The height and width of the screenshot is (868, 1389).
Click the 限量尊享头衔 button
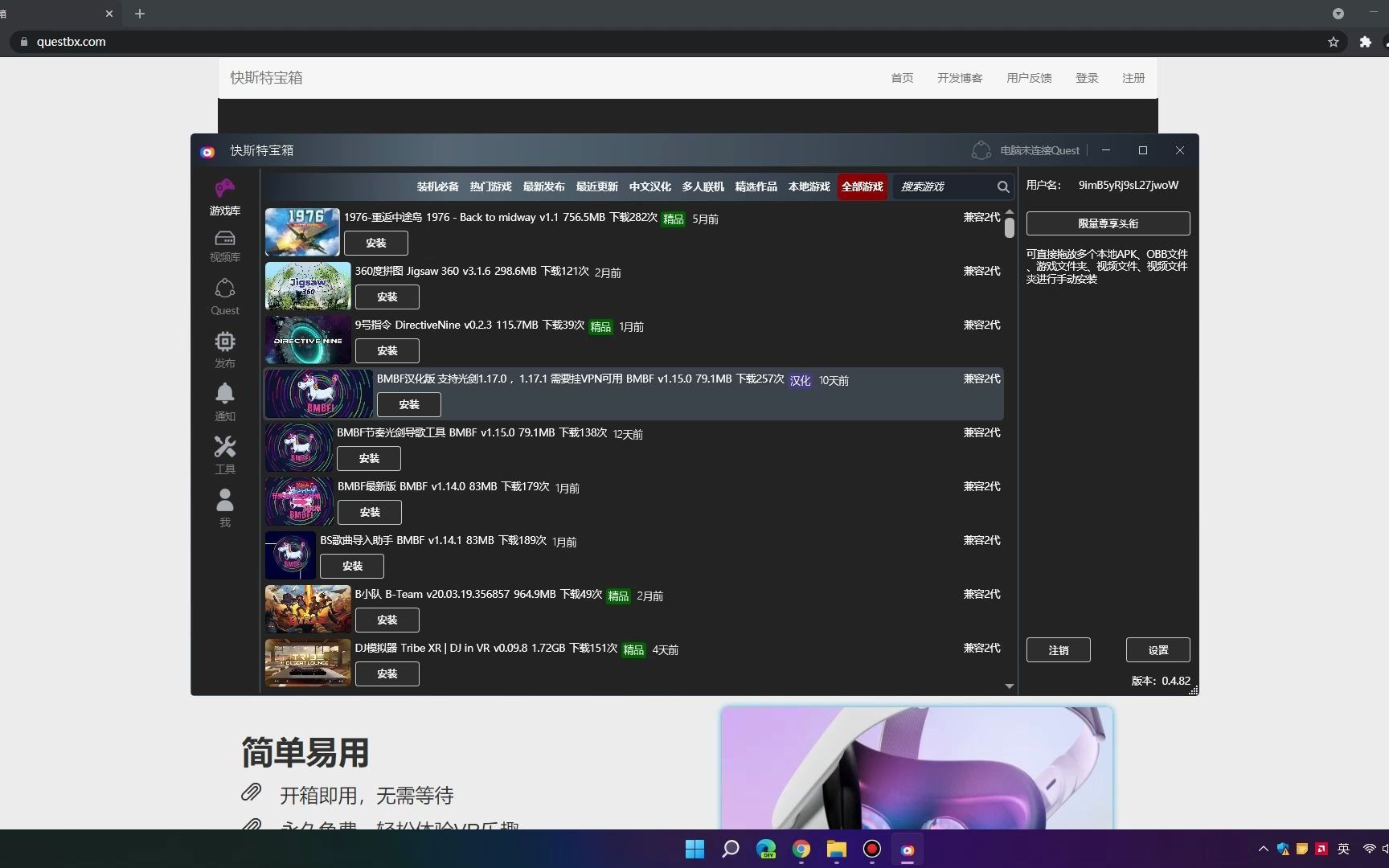1108,223
